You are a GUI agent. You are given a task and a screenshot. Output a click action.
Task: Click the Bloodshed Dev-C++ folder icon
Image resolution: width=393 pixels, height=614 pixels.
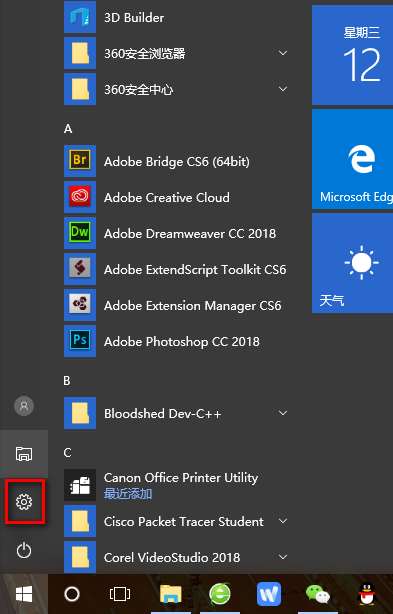pyautogui.click(x=80, y=414)
